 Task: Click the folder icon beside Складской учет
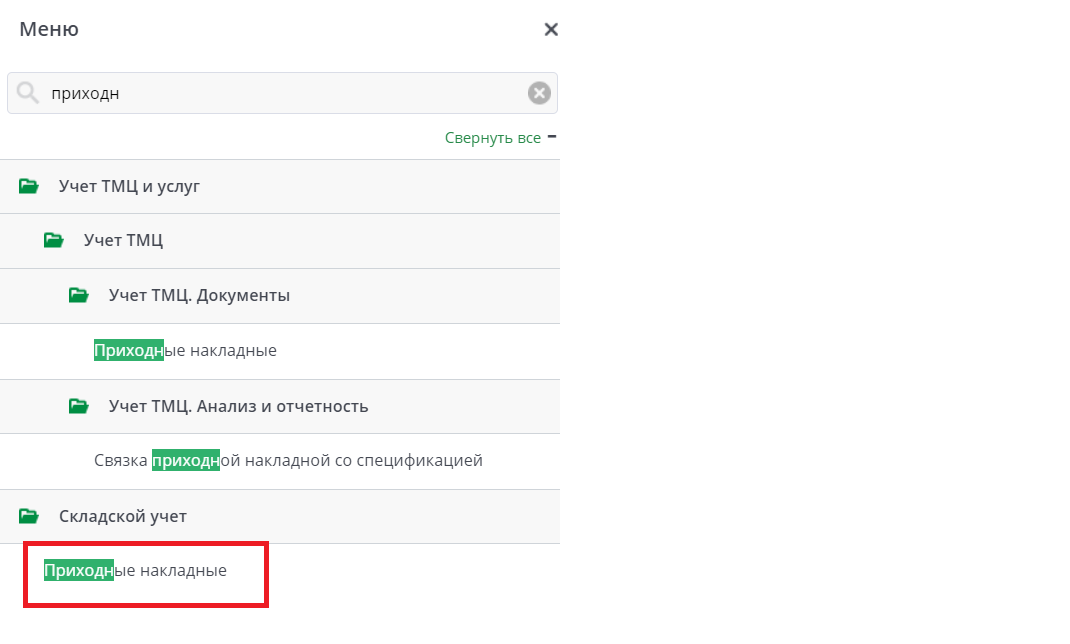[29, 516]
